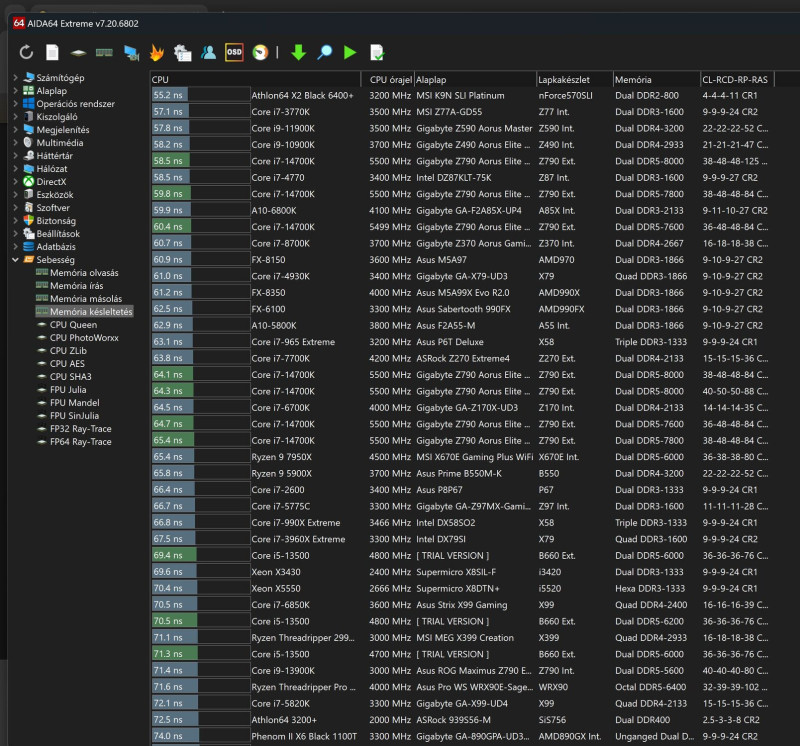Select Háttértár in the tree
This screenshot has height=746, width=800.
coord(54,156)
